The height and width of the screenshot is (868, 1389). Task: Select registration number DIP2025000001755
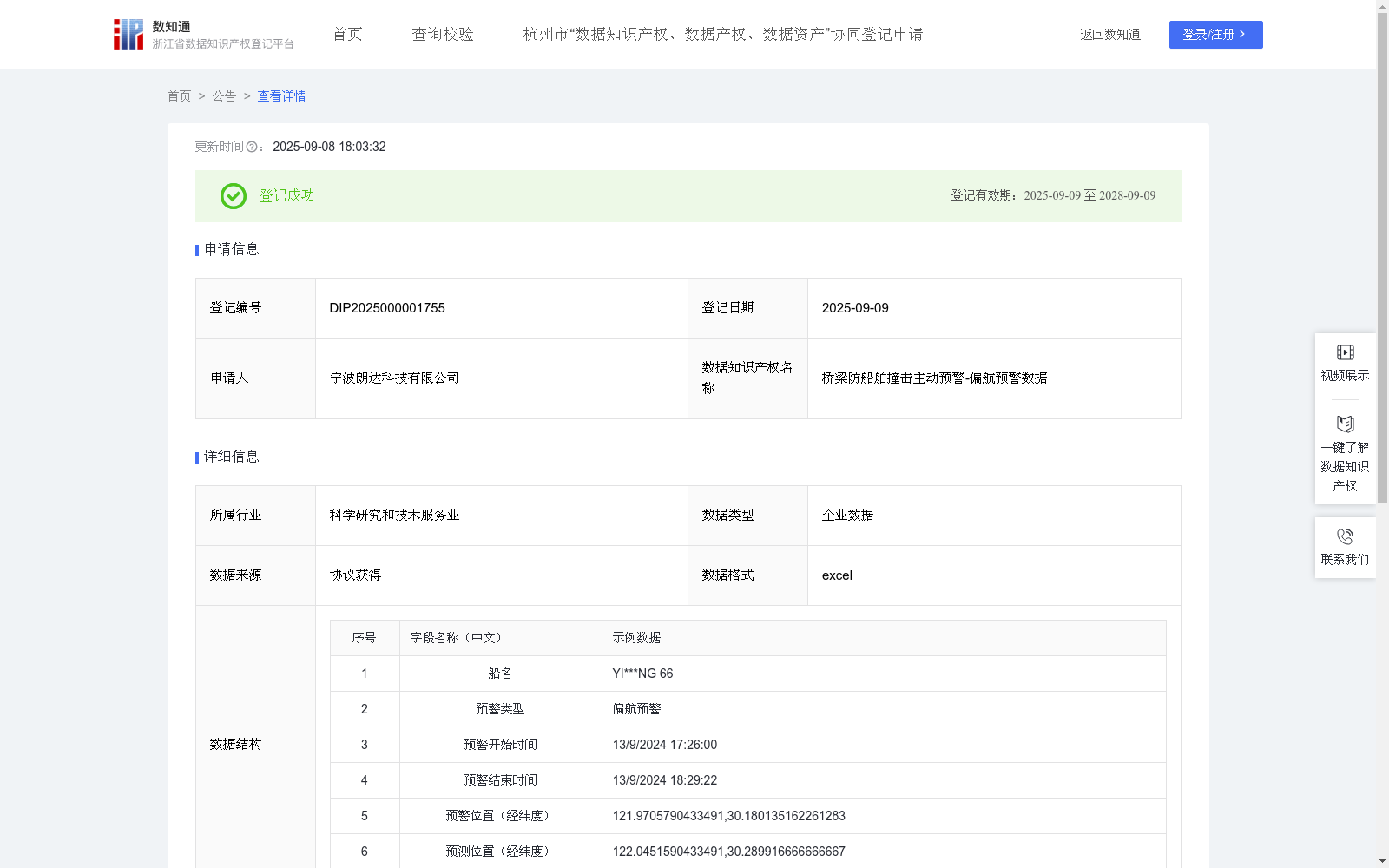pyautogui.click(x=387, y=308)
